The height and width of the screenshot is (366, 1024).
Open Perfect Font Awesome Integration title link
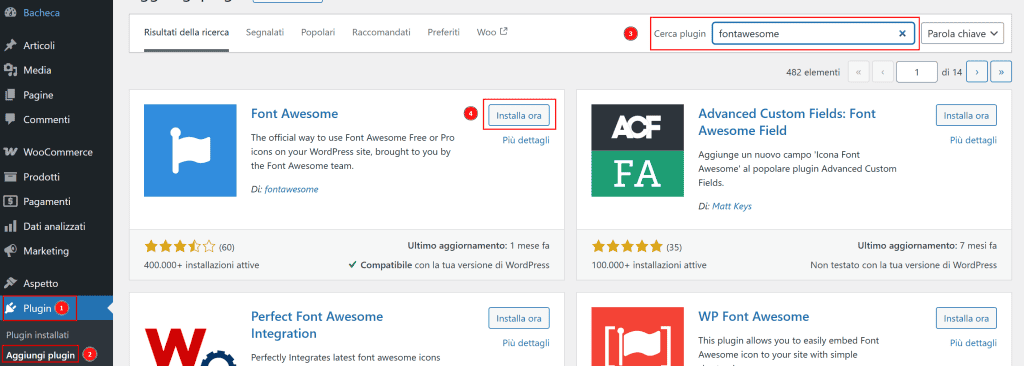[x=317, y=325]
